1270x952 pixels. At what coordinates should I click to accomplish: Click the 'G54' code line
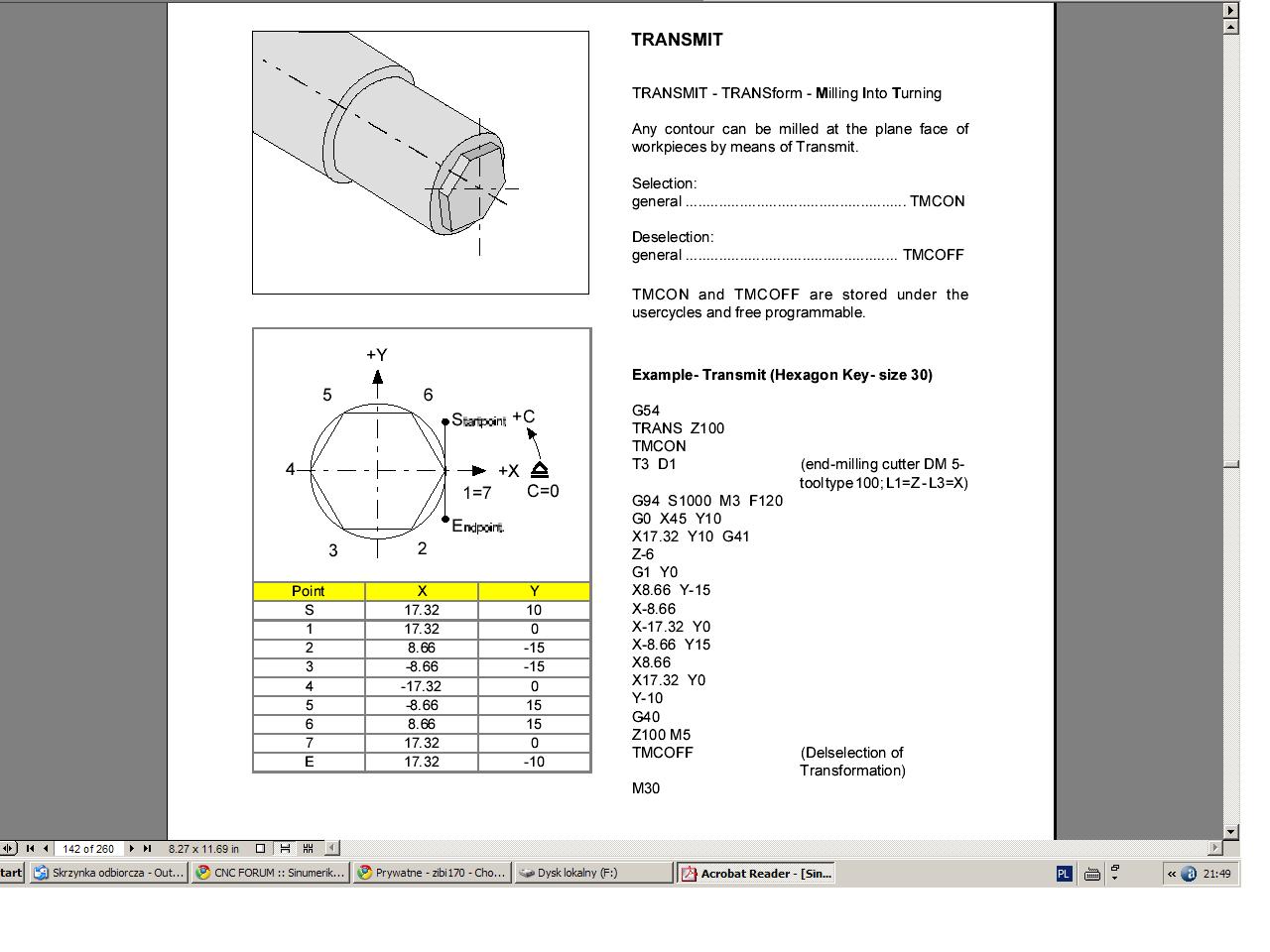click(x=646, y=411)
